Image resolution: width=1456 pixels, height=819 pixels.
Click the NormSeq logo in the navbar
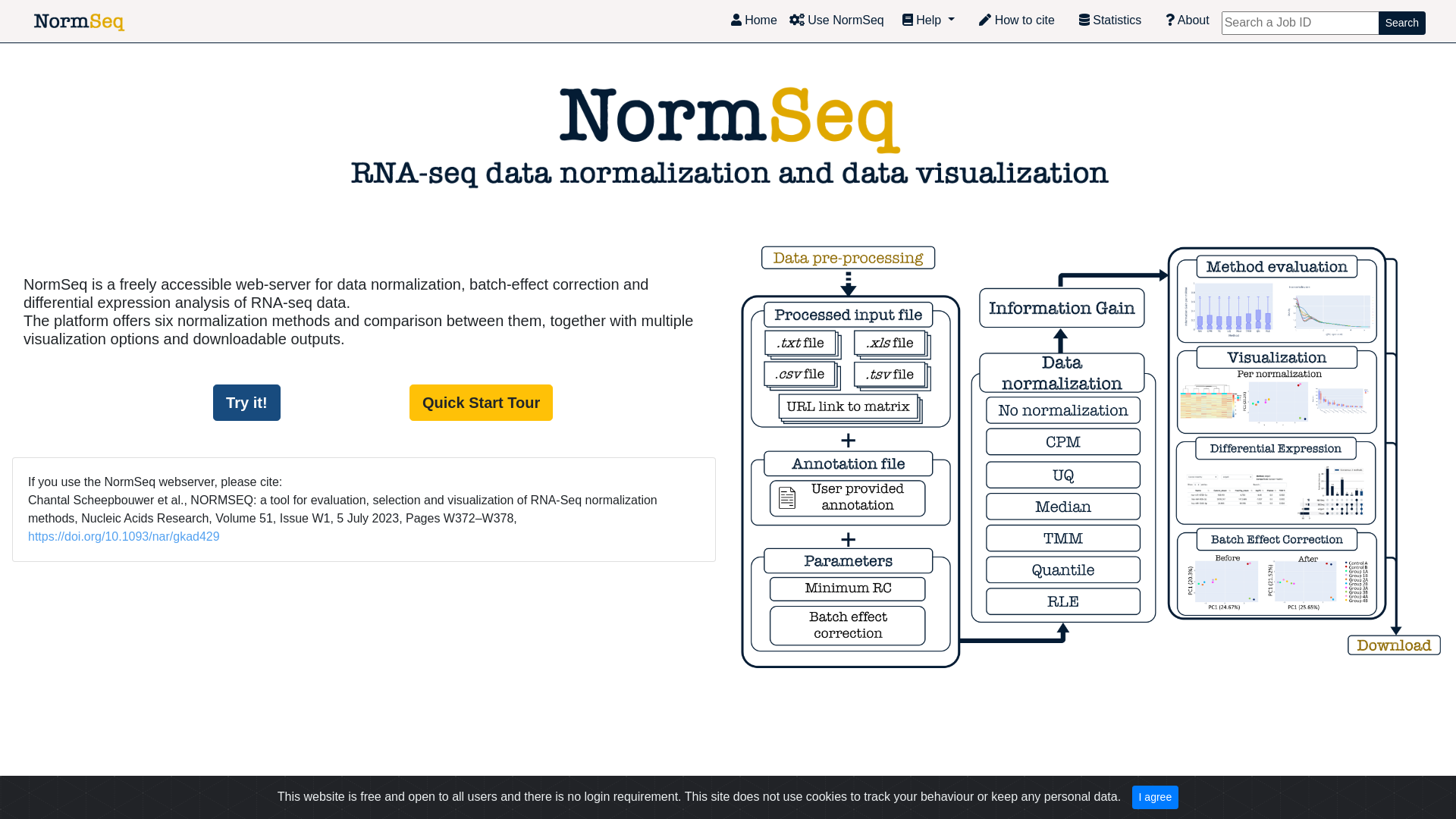[x=79, y=22]
